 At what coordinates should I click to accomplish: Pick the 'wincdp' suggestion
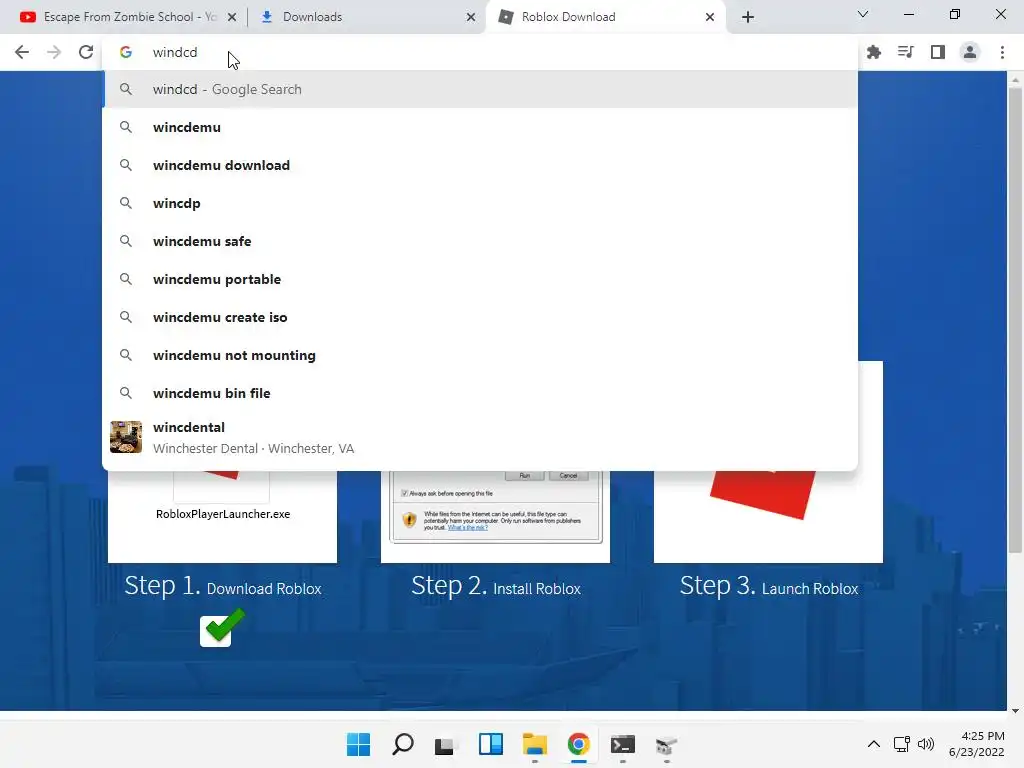tap(480, 203)
